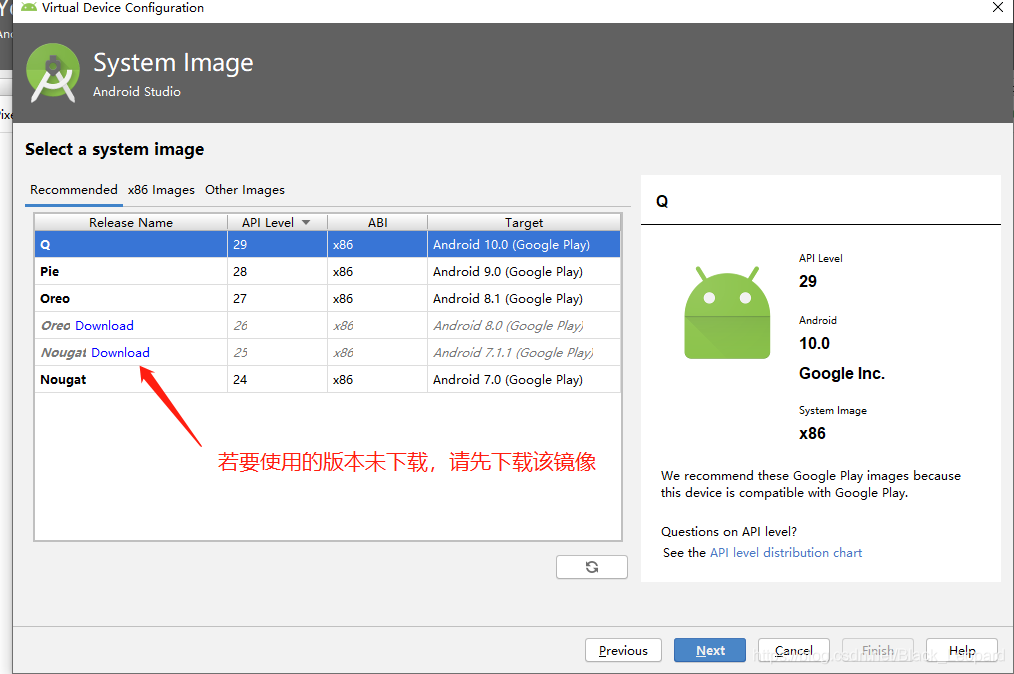1014x674 pixels.
Task: Click the disabled Finish button
Action: 878,650
